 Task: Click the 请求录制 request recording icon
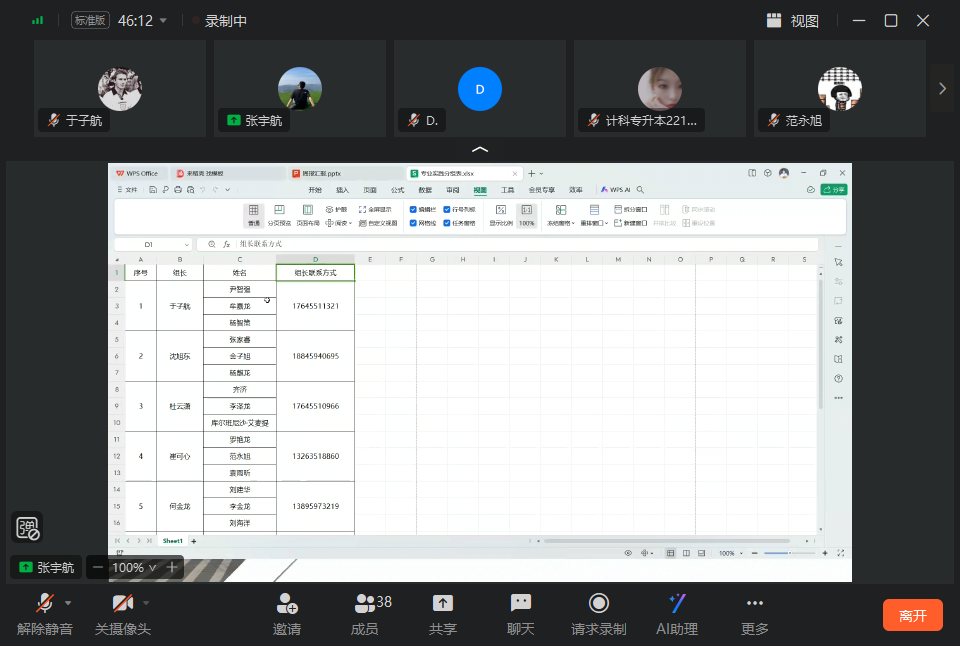tap(599, 604)
